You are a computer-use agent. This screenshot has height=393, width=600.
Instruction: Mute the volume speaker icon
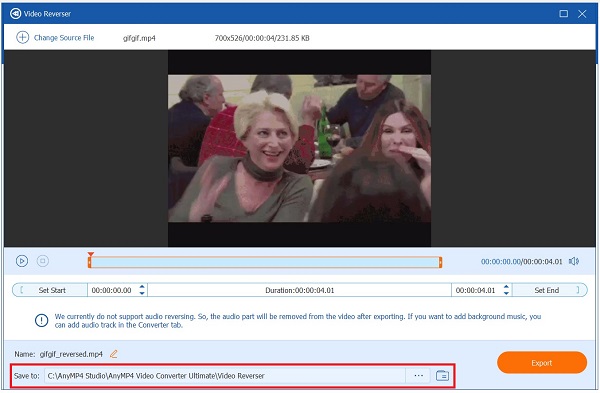point(574,261)
